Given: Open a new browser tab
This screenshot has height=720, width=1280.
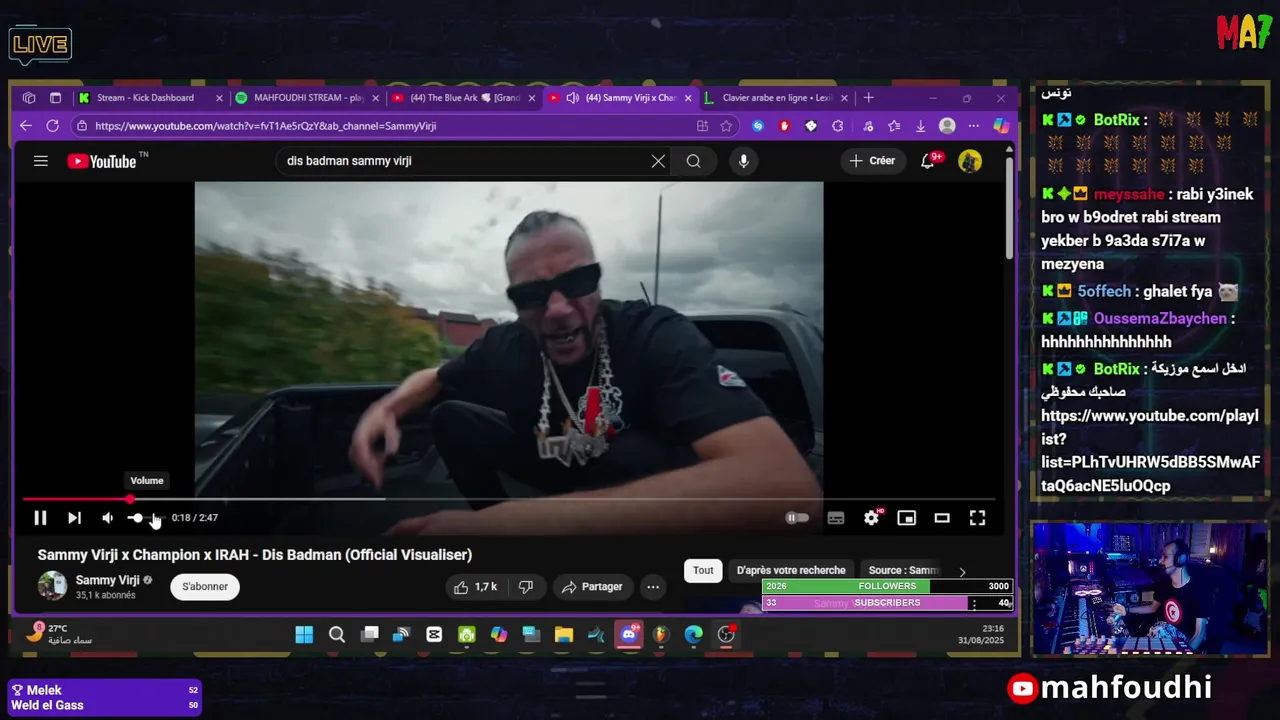Looking at the screenshot, I should pyautogui.click(x=868, y=98).
